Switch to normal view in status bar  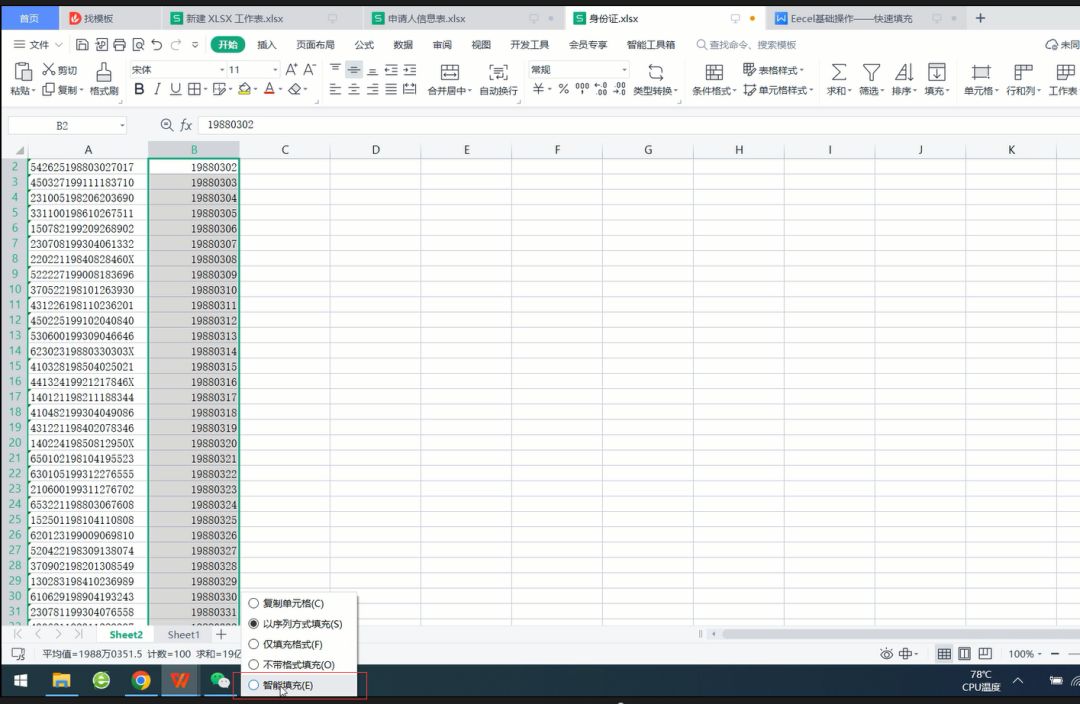[x=944, y=653]
